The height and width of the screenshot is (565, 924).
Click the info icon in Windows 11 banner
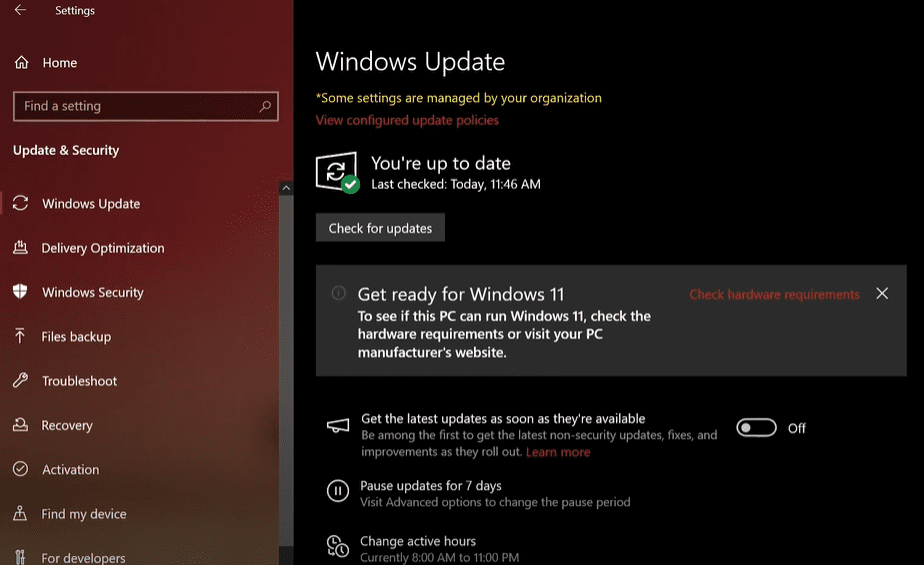(338, 293)
